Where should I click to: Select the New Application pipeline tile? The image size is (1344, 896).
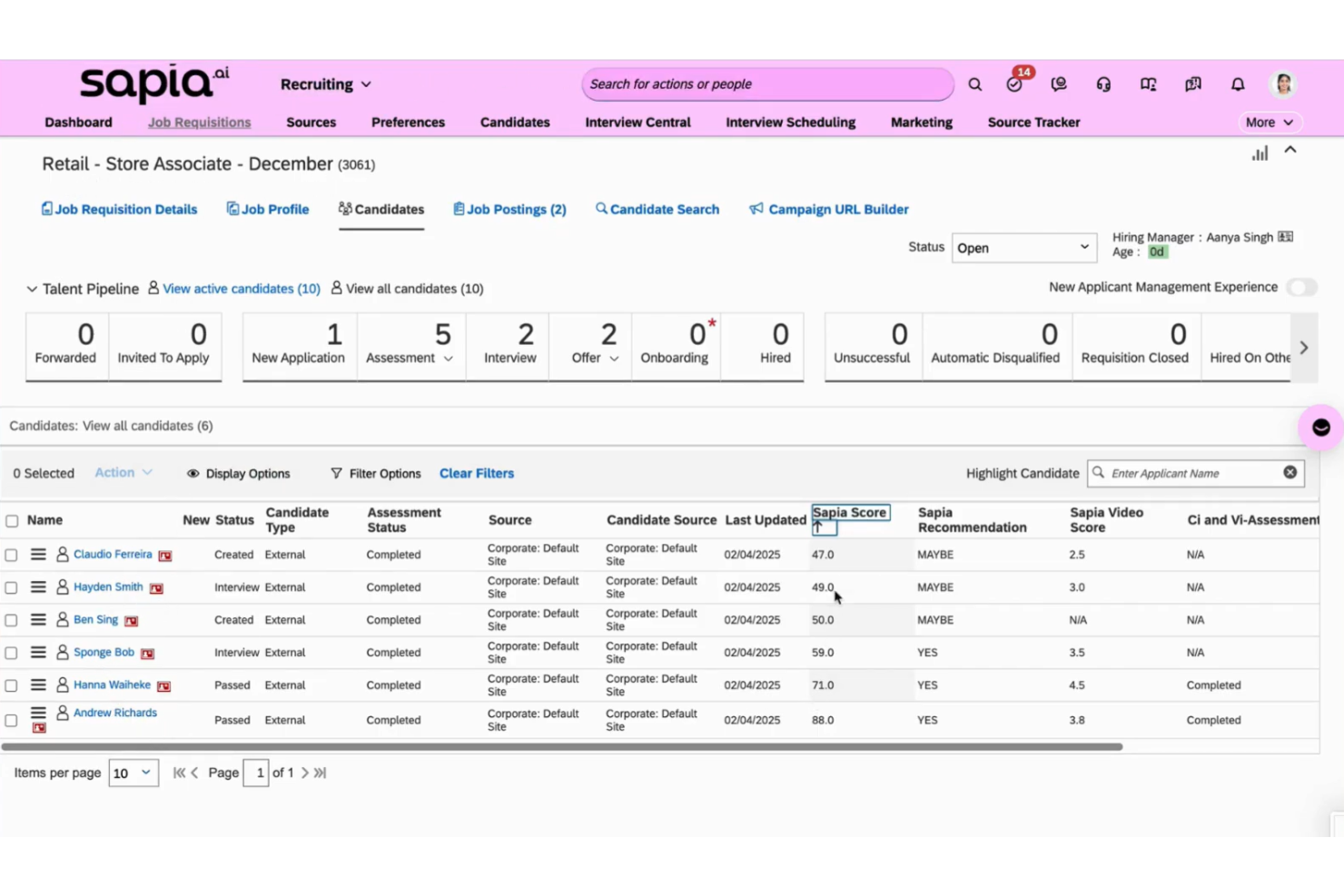pyautogui.click(x=299, y=346)
